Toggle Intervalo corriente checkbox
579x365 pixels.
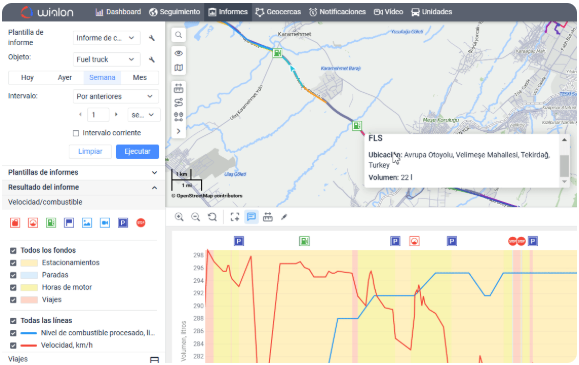[76, 133]
